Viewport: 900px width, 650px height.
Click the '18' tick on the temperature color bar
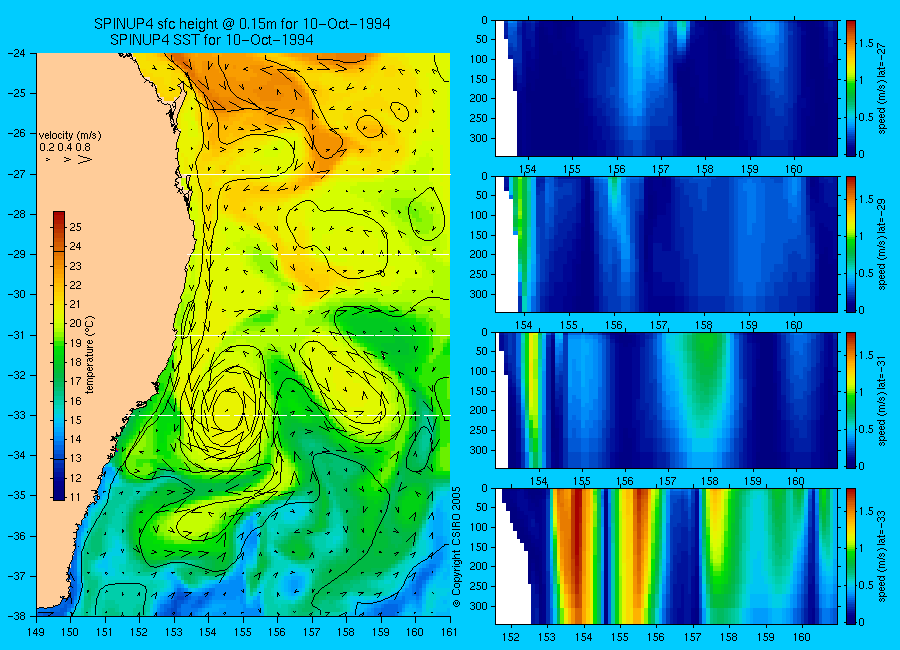pos(75,362)
